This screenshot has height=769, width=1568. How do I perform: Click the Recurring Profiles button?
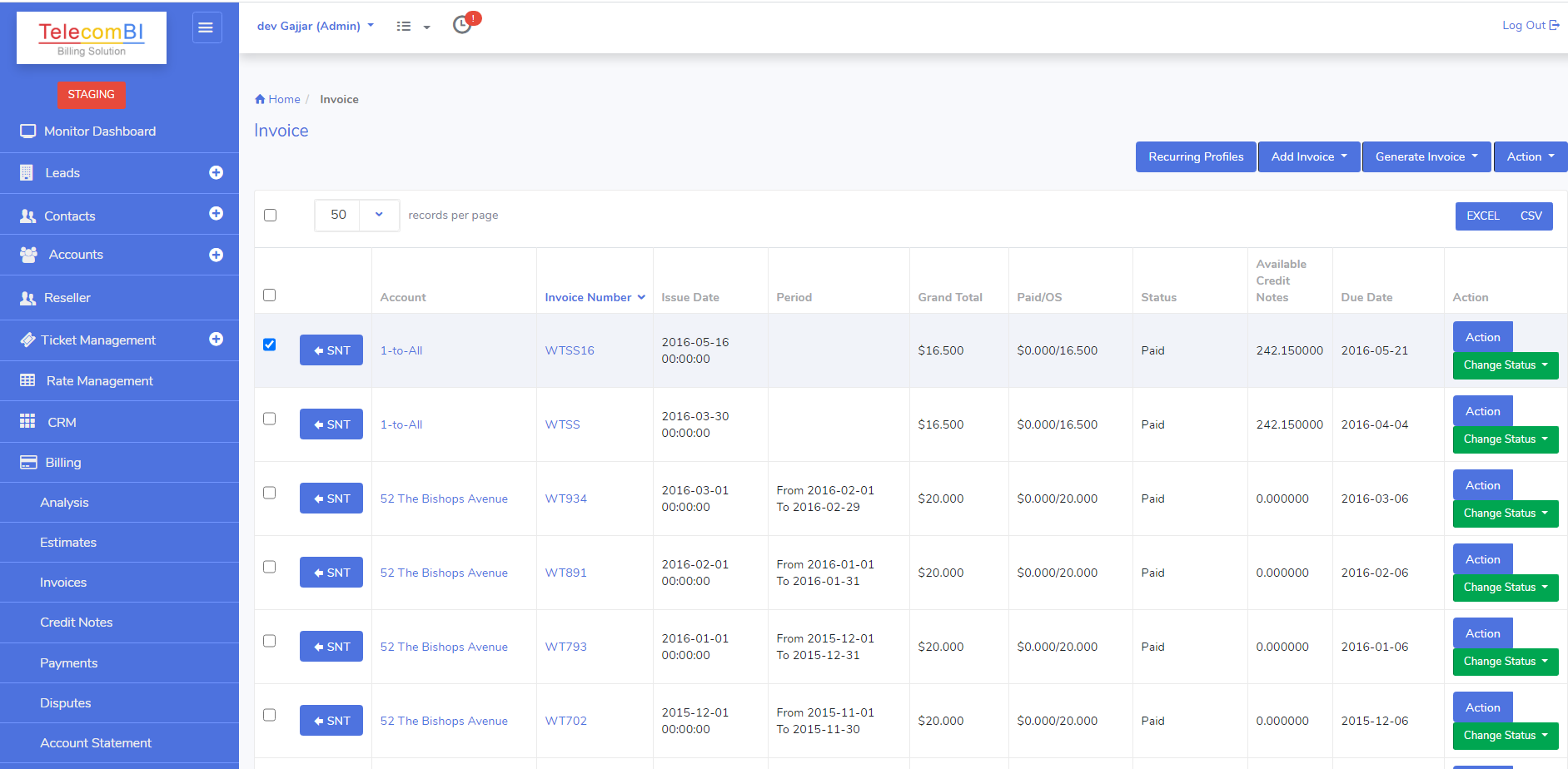click(x=1196, y=156)
